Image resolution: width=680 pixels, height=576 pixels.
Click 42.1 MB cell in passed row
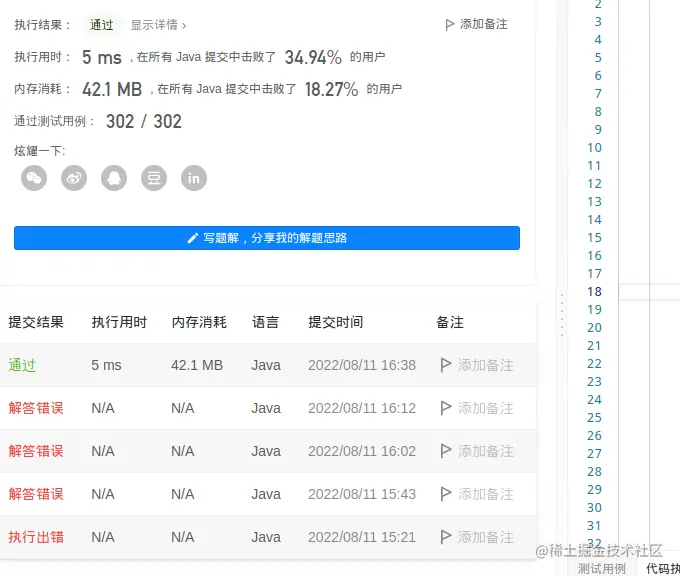coord(197,365)
